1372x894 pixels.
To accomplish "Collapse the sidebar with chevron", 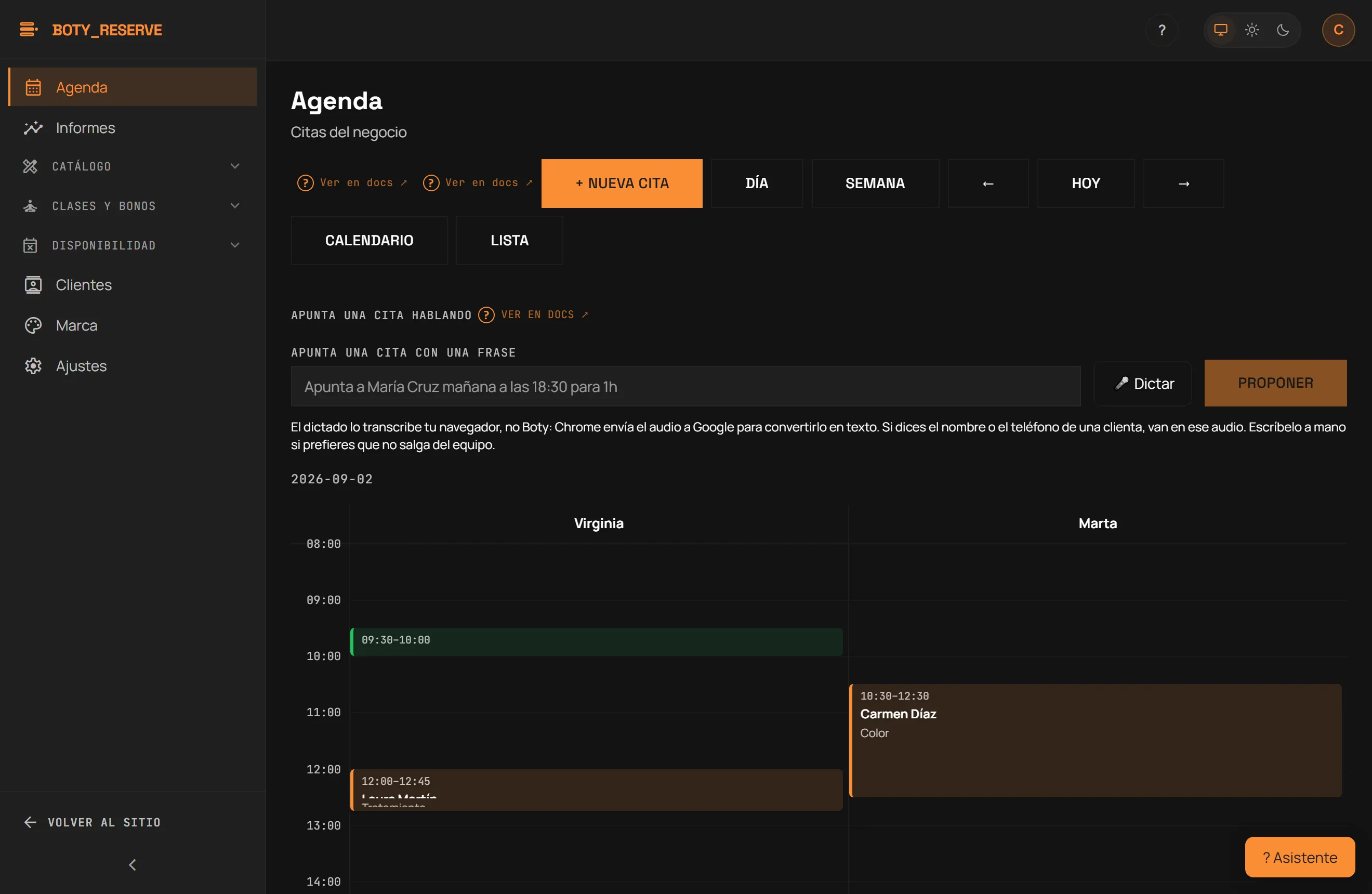I will tap(133, 864).
